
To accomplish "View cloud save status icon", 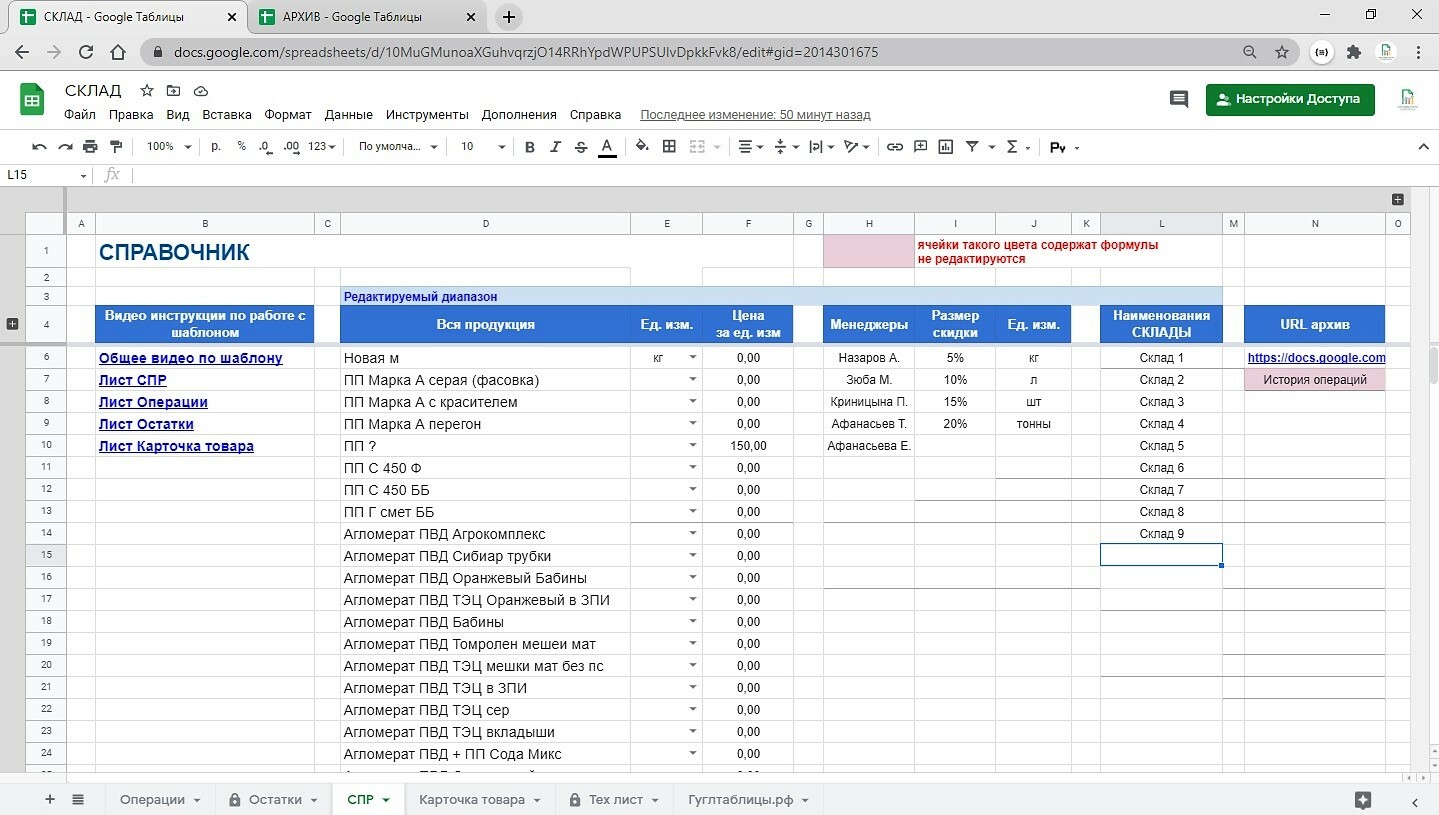I will 201,91.
